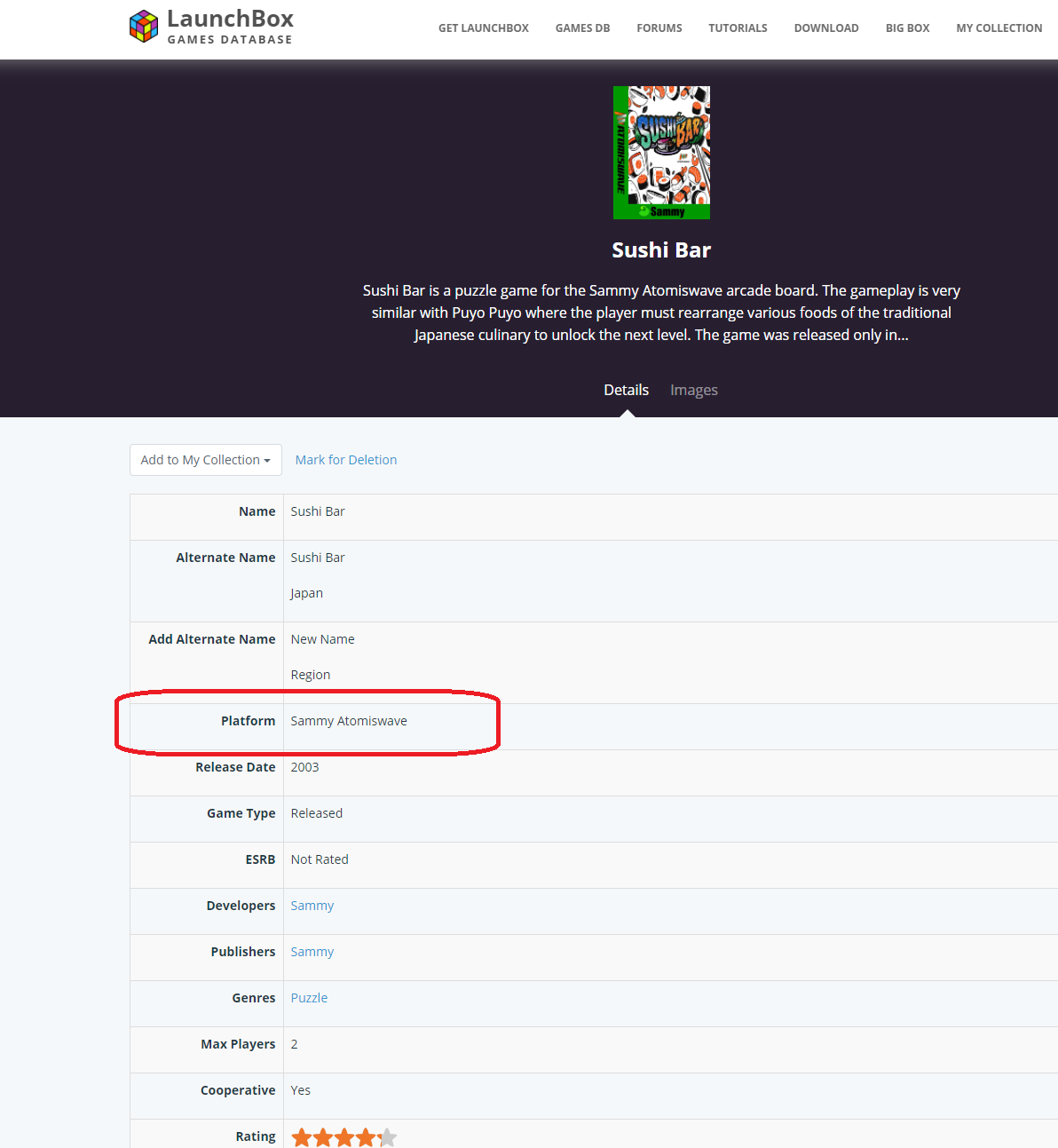Screen dimensions: 1058x1148
Task: Click the Sammy developer link
Action: click(312, 906)
